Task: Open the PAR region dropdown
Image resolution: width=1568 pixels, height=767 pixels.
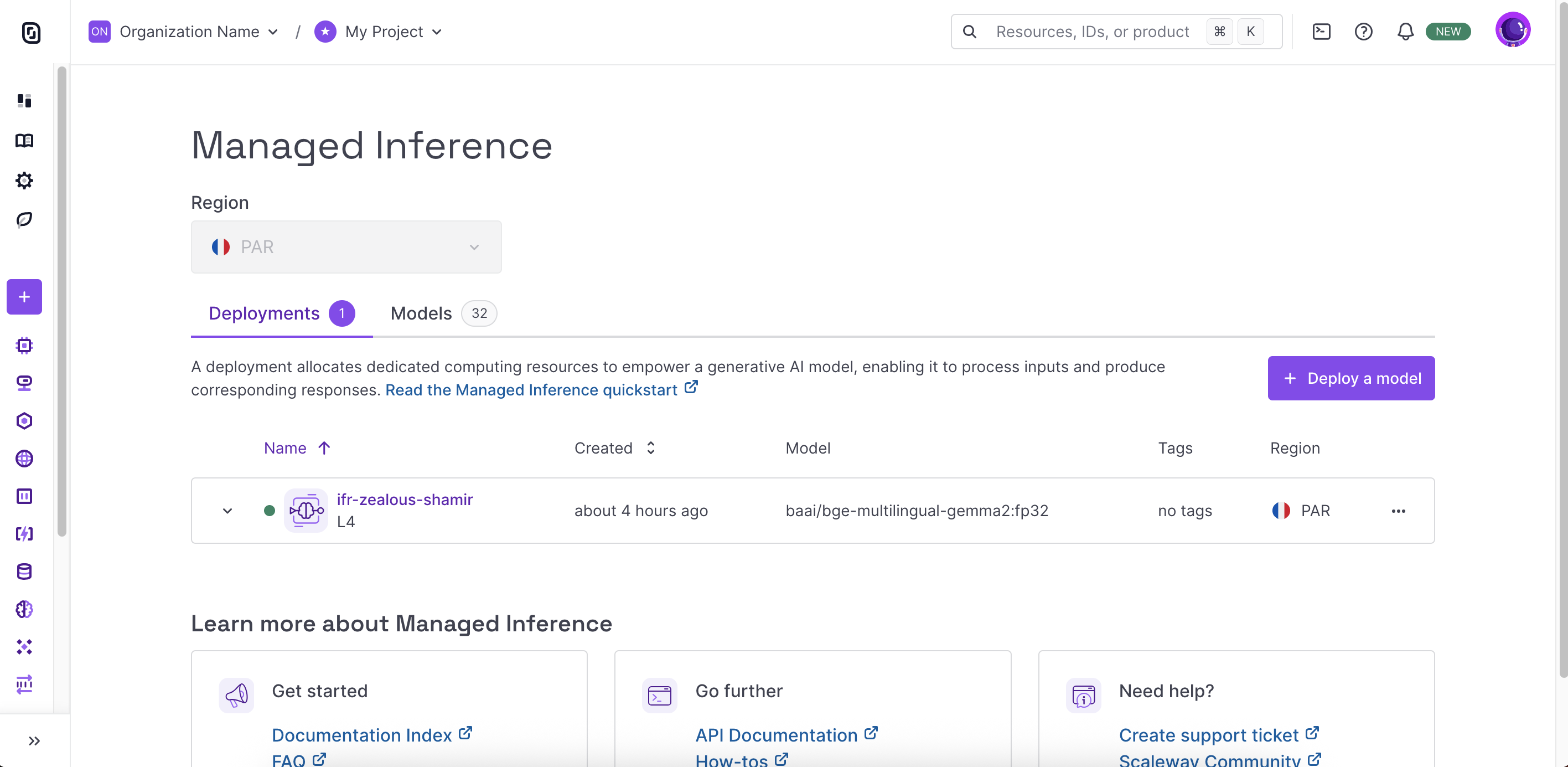Action: [x=346, y=247]
